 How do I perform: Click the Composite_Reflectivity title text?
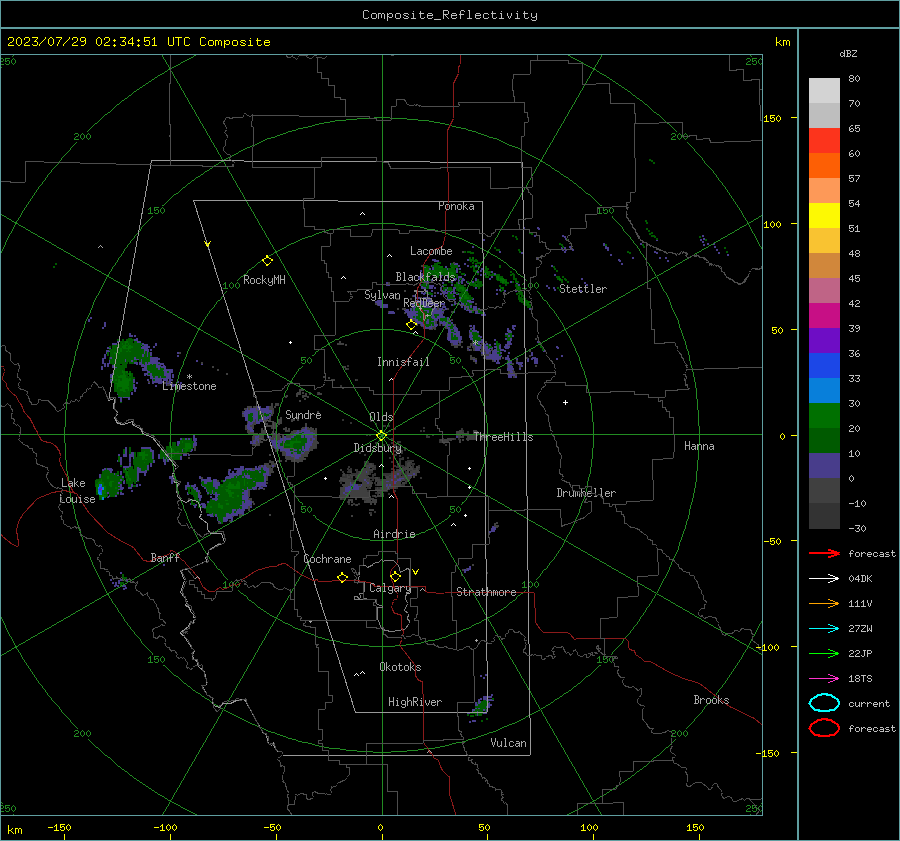point(450,15)
